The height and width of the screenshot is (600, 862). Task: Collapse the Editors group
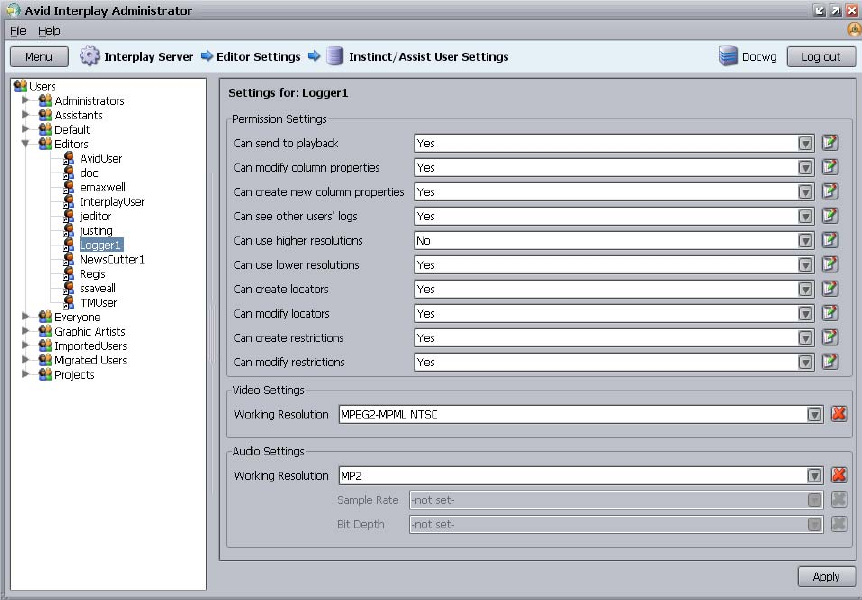25,144
